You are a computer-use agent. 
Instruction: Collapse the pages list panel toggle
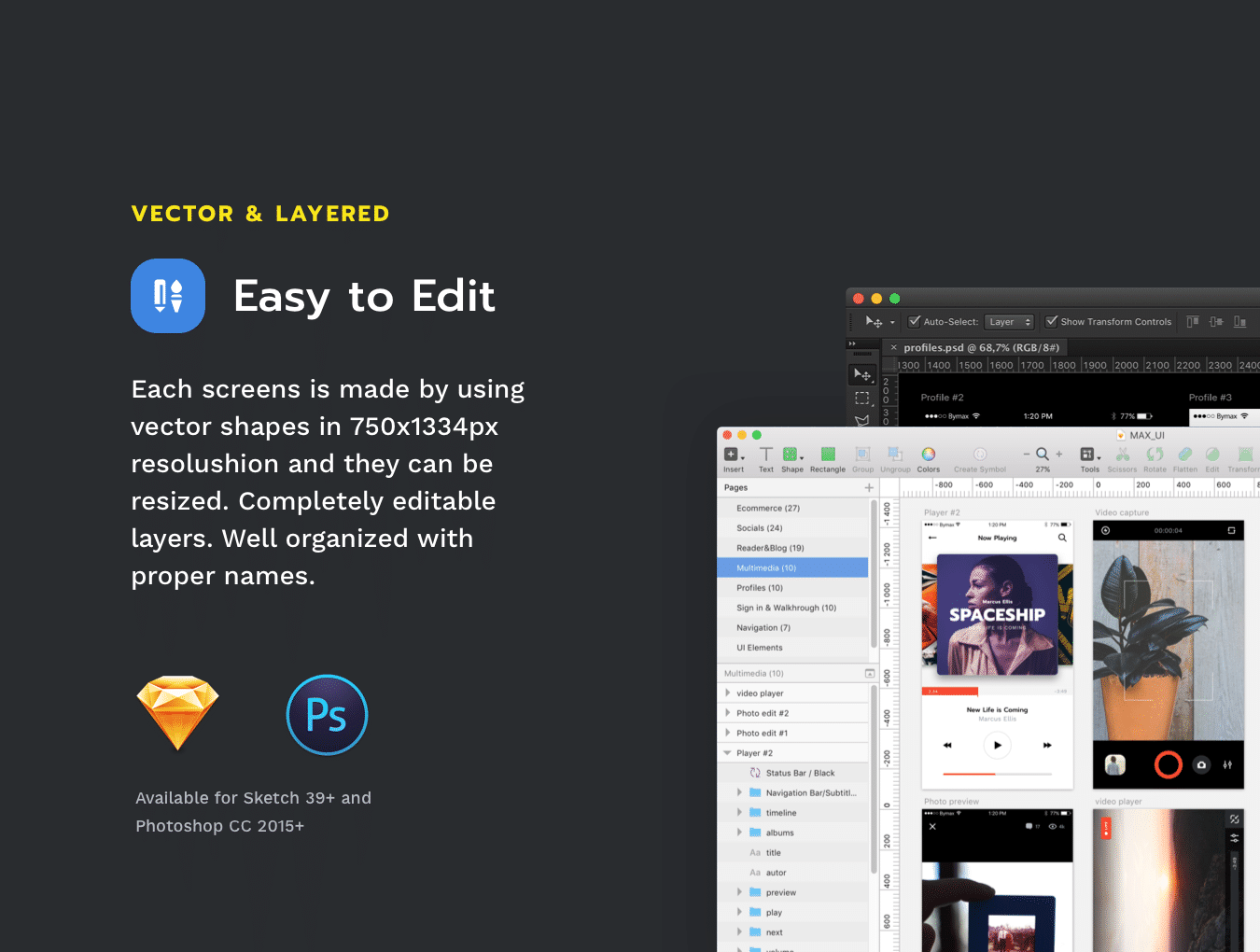870,673
